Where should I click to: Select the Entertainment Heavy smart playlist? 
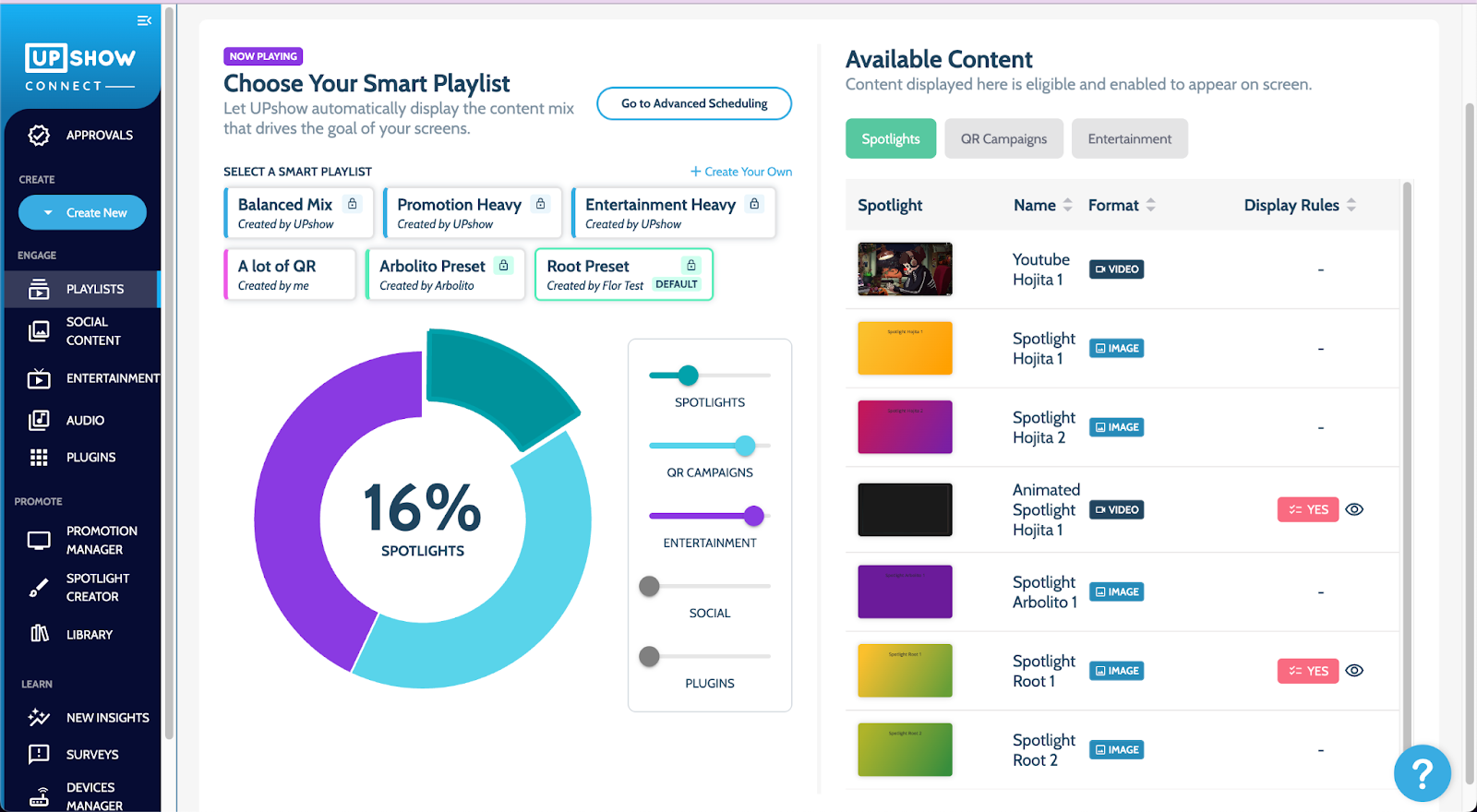click(x=674, y=213)
